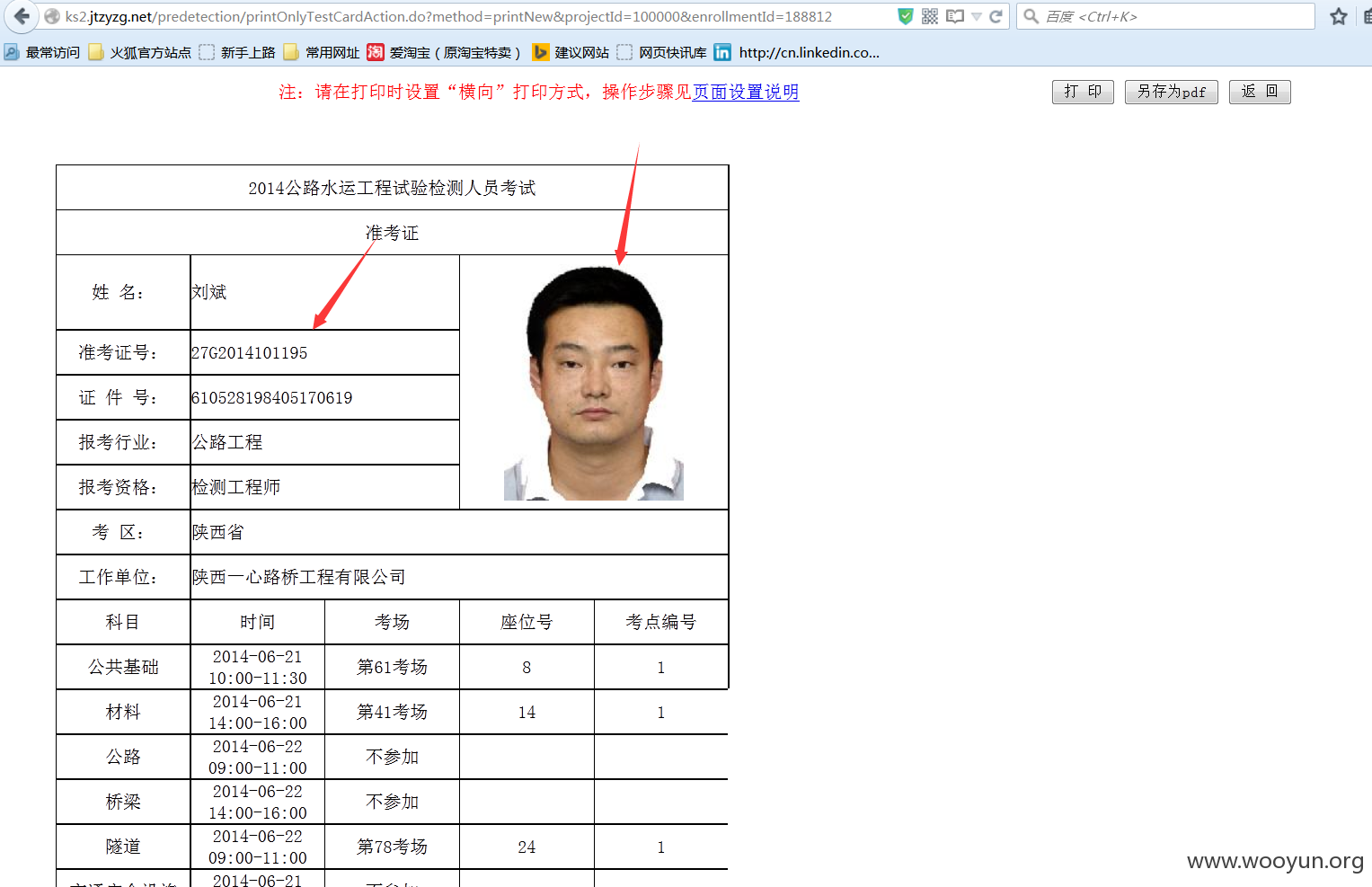Click 陕西一心路桥工程有限公司 text
Screen dimensions: 1372x887
click(x=298, y=577)
